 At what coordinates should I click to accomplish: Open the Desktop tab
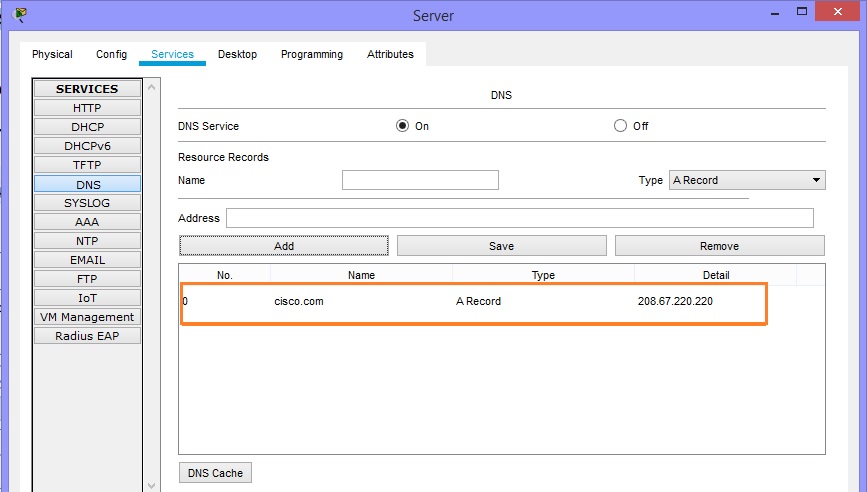(237, 54)
